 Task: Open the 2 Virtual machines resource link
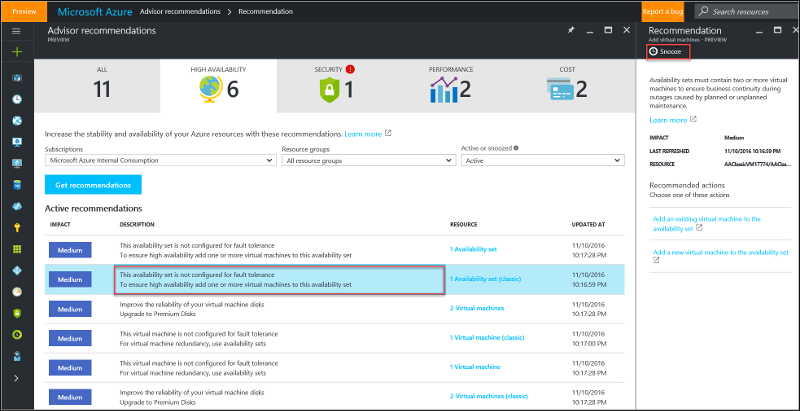tap(477, 309)
